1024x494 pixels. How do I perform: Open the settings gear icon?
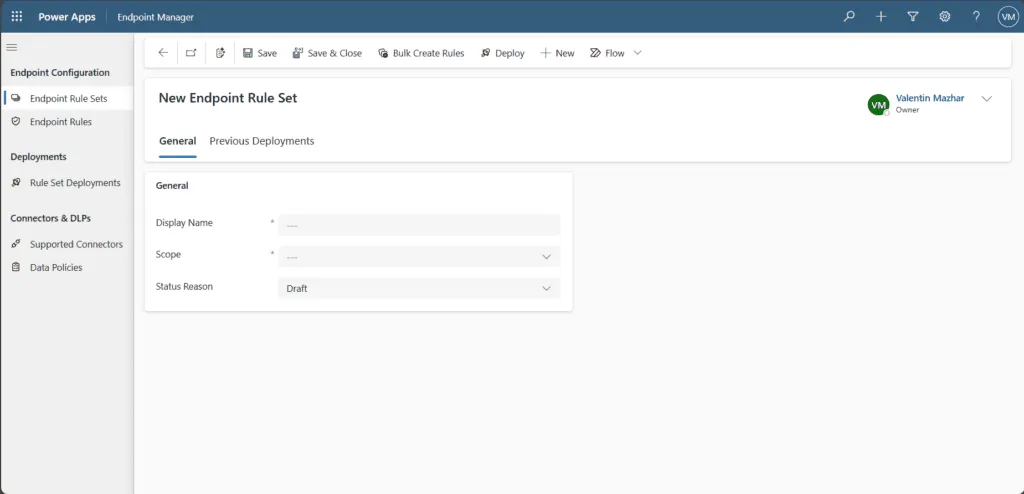point(944,17)
